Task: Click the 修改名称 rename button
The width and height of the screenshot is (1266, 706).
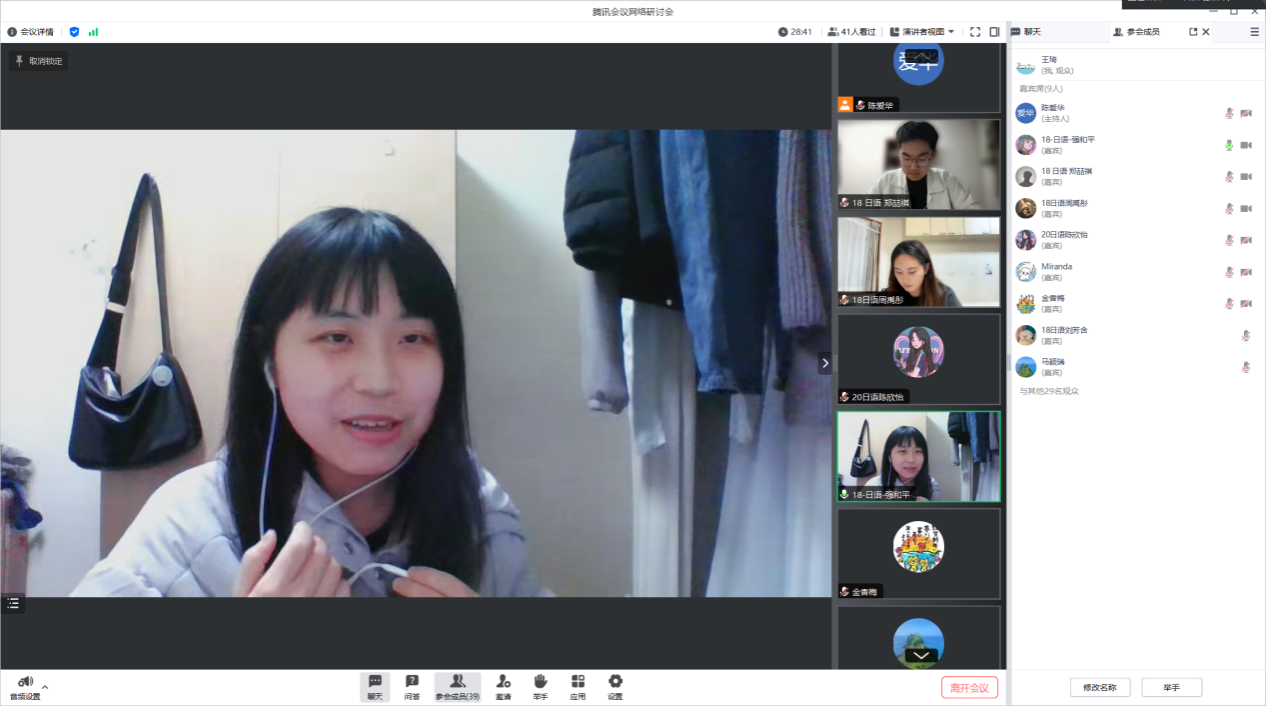Action: (x=1100, y=688)
